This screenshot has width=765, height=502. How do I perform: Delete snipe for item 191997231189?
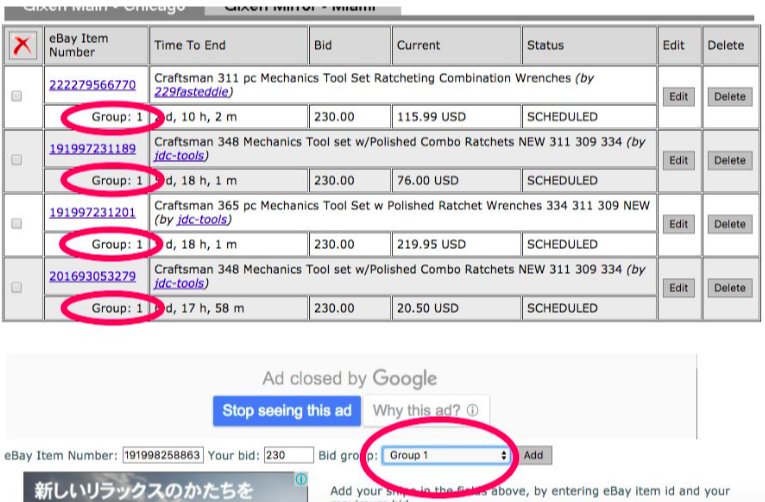pos(729,160)
